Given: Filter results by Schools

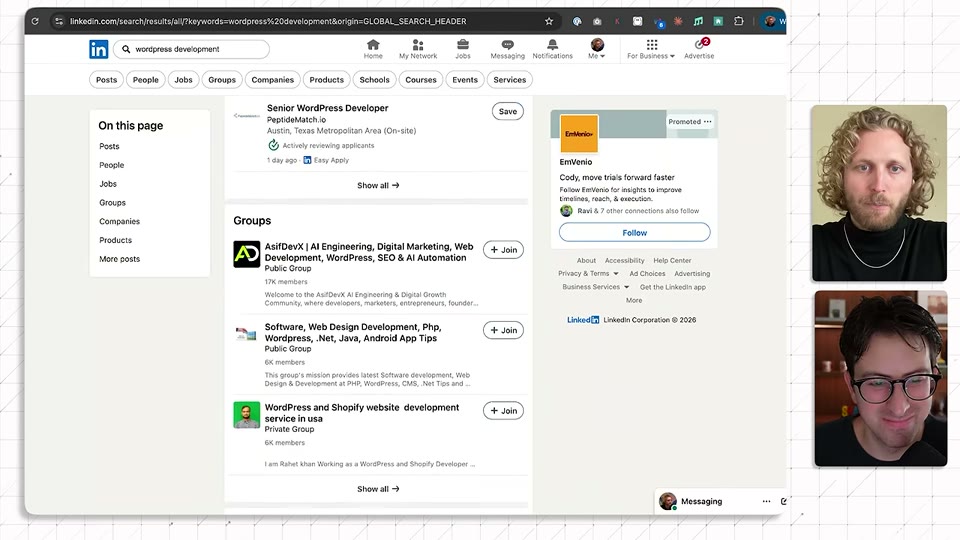Looking at the screenshot, I should click(374, 80).
